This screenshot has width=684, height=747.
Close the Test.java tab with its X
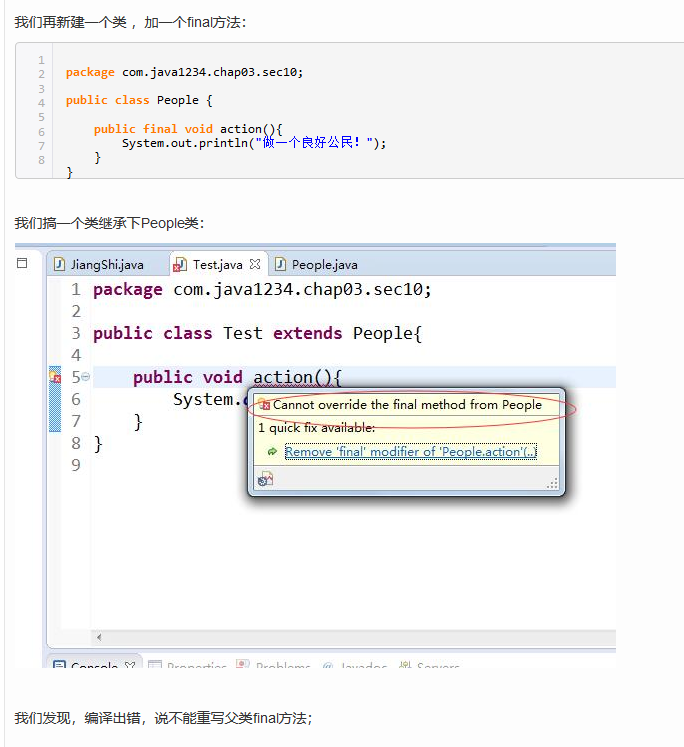tap(255, 264)
